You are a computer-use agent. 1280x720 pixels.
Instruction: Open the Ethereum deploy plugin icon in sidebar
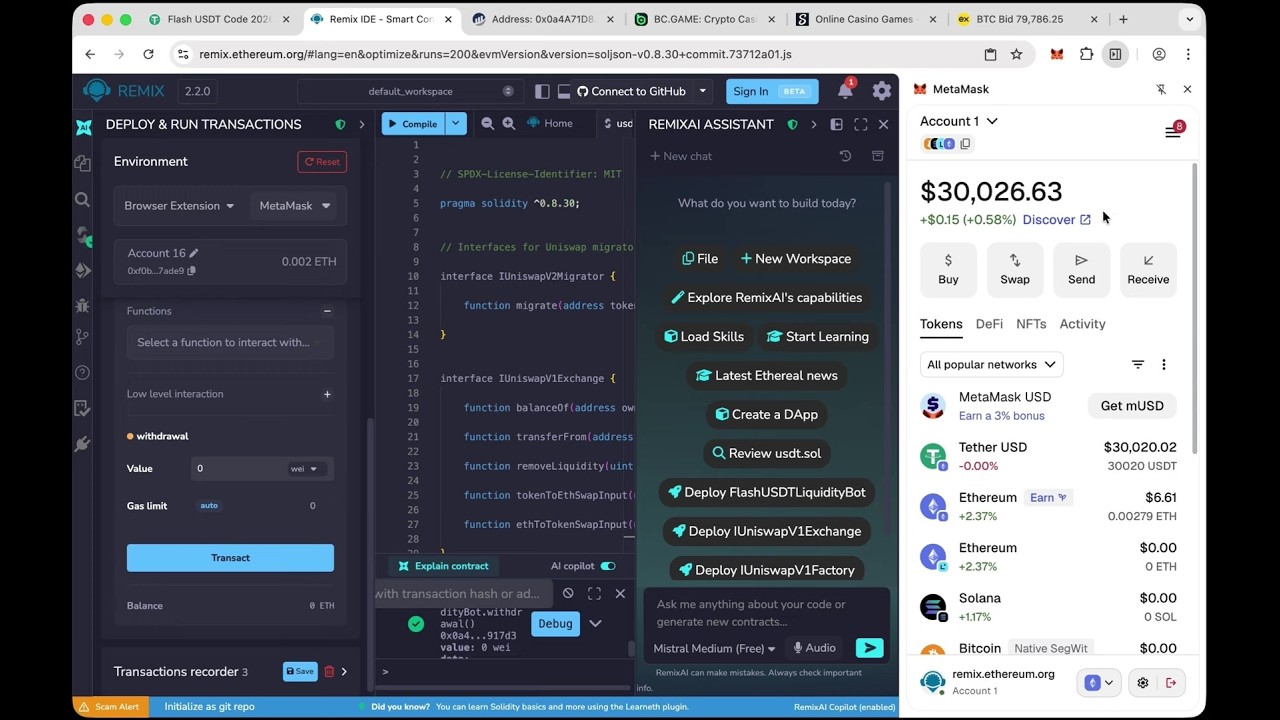[x=83, y=270]
